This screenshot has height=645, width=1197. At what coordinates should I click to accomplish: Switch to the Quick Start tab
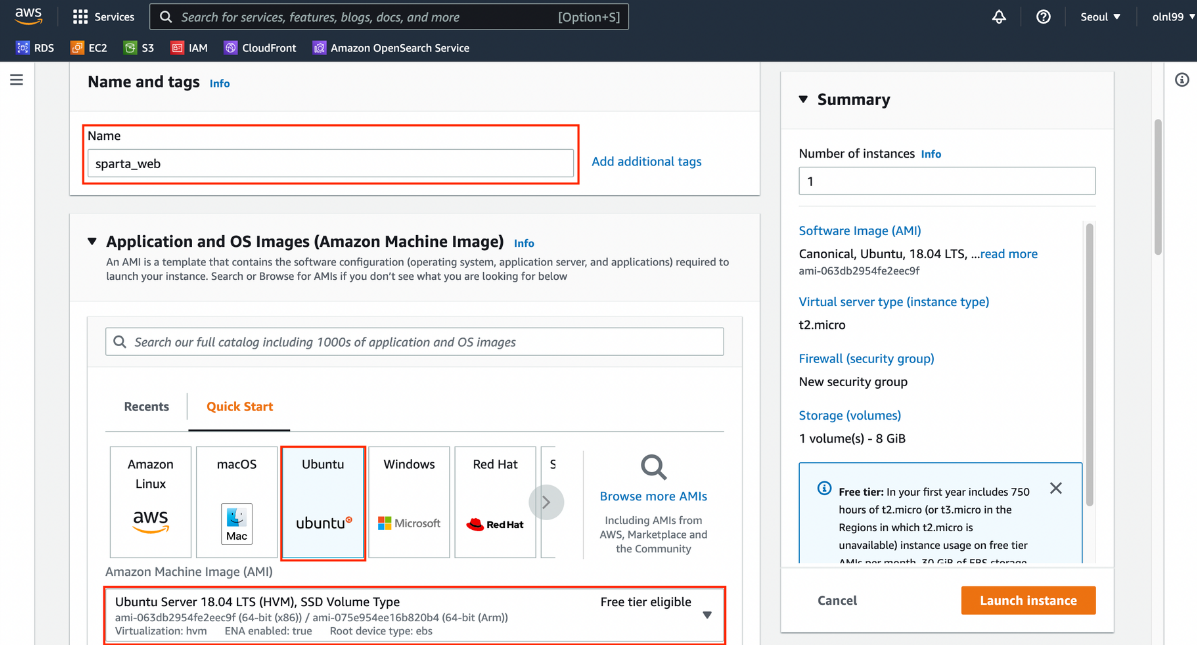[x=240, y=407]
